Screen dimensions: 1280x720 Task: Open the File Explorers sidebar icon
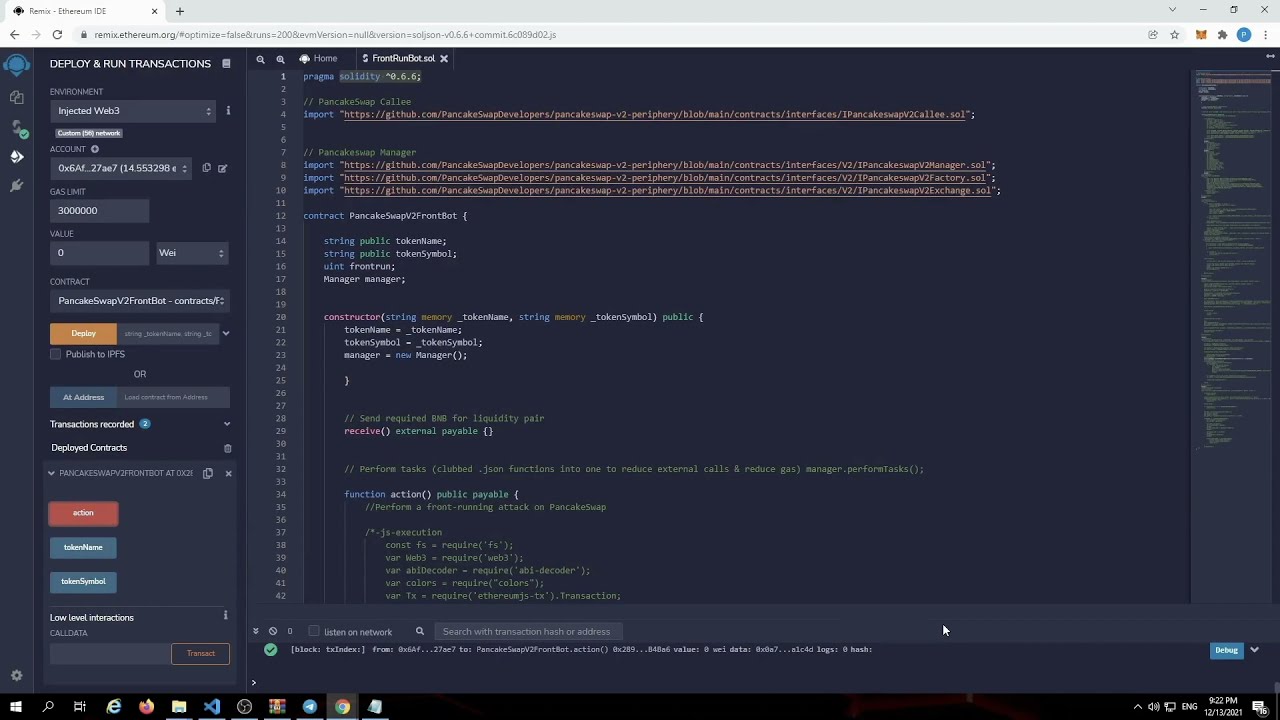click(x=16, y=97)
